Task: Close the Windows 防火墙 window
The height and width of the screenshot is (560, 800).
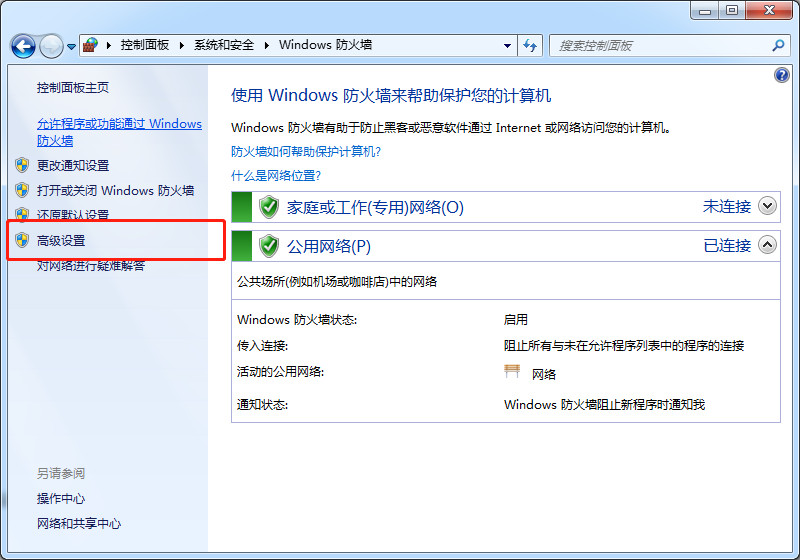Action: [770, 10]
